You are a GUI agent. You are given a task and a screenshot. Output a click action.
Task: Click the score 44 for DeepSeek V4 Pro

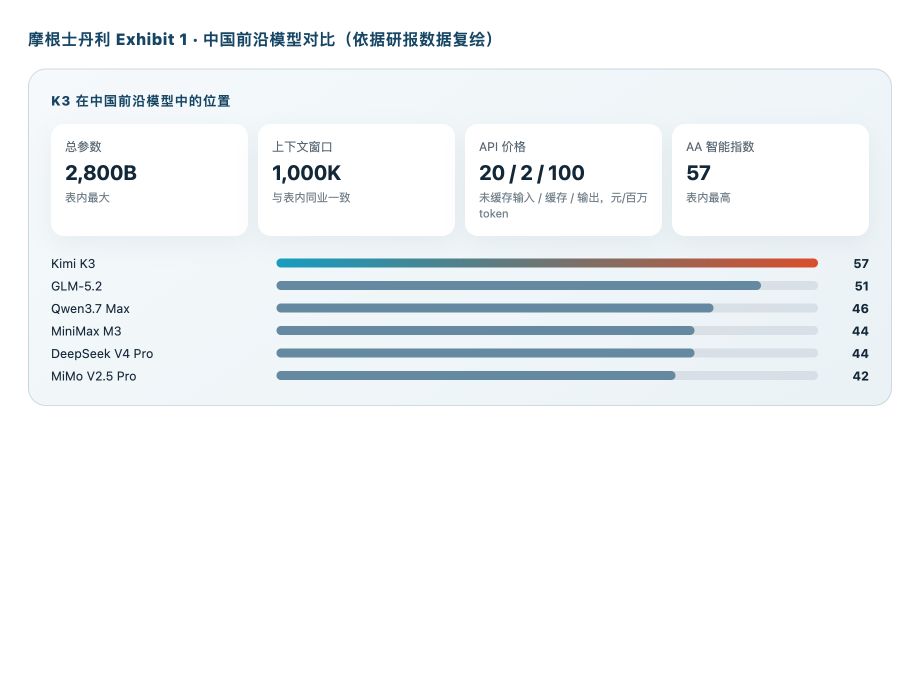860,354
